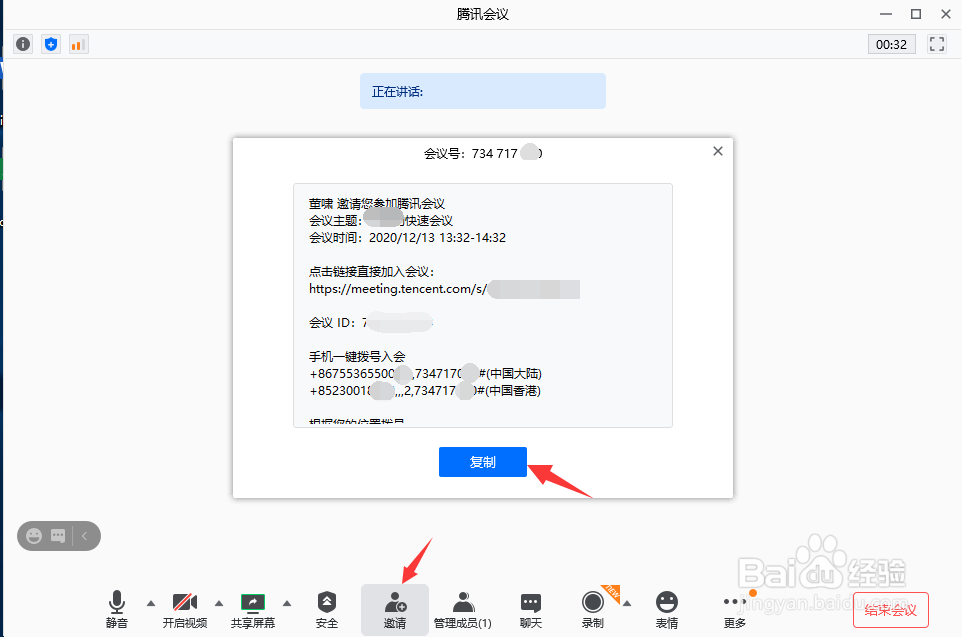Toggle the emoji quick-reaction panel at bottom left

pyautogui.click(x=35, y=536)
